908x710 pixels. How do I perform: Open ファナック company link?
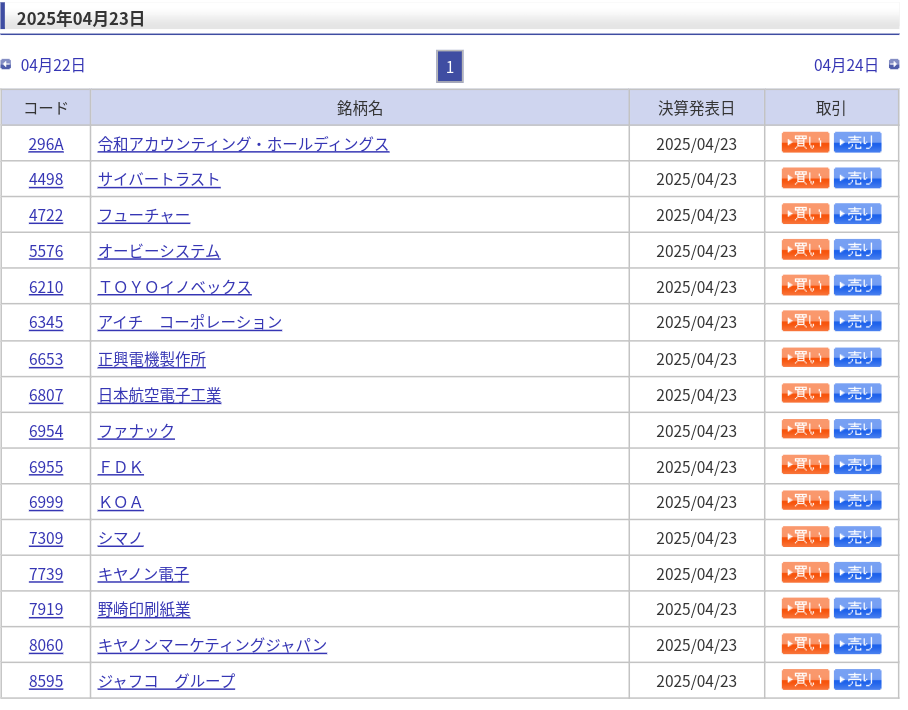point(136,431)
